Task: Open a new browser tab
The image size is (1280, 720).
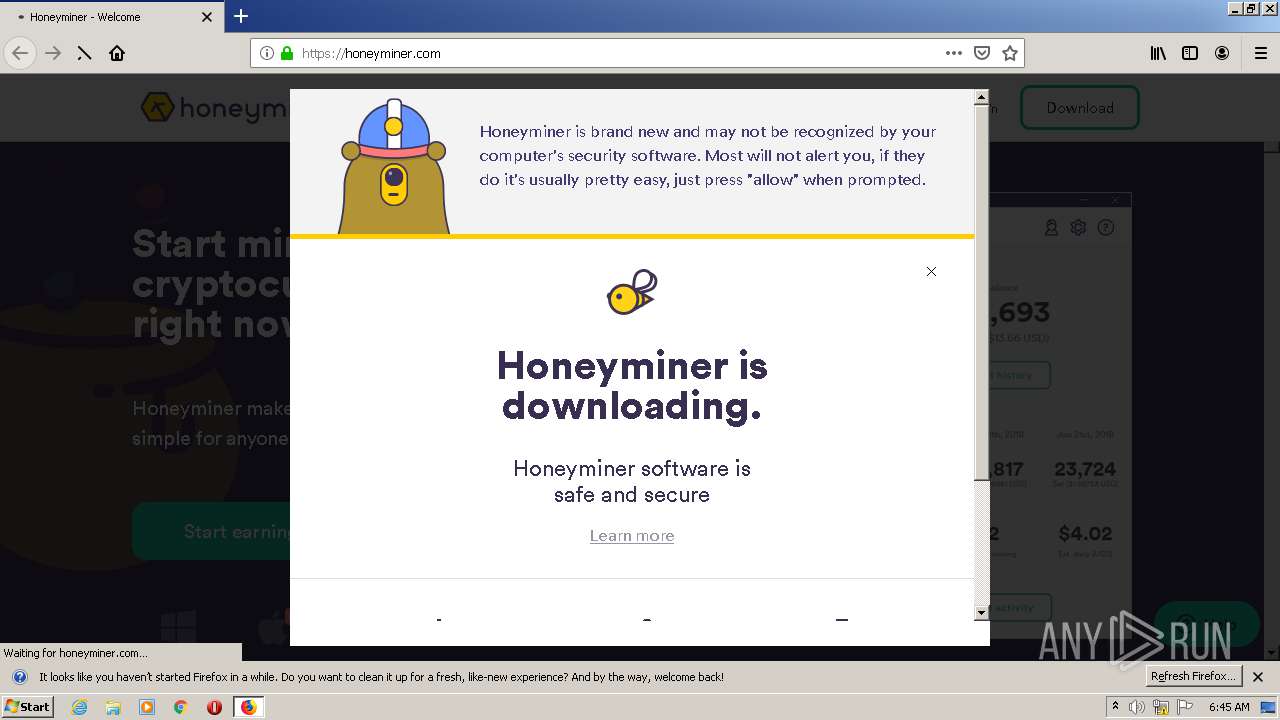Action: 241,16
